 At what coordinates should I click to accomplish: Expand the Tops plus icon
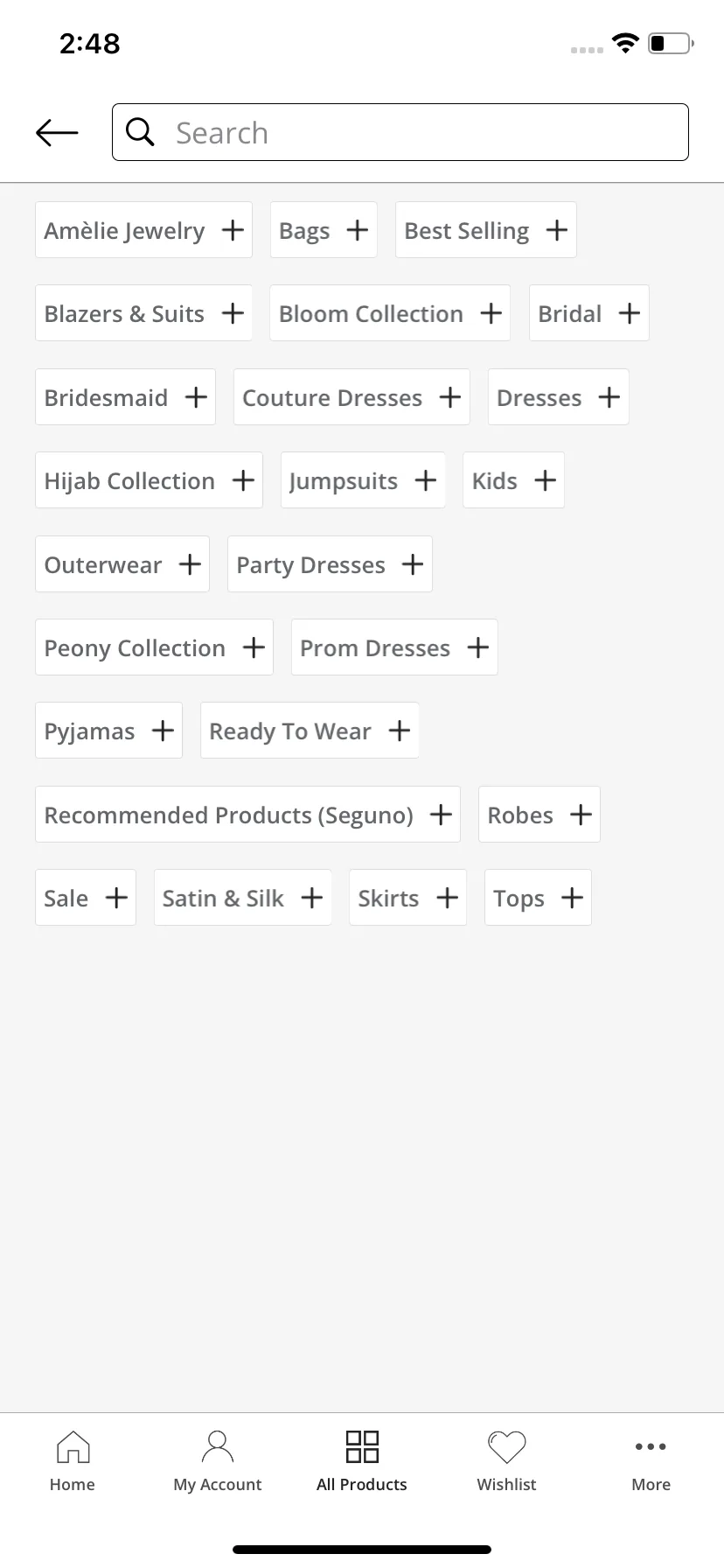point(572,898)
